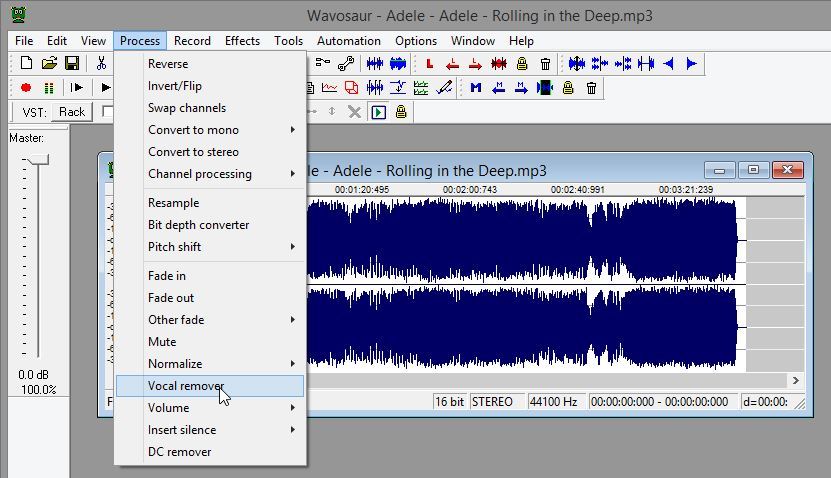The image size is (831, 478).
Task: Click the green spectrum analysis icon
Action: click(x=421, y=87)
